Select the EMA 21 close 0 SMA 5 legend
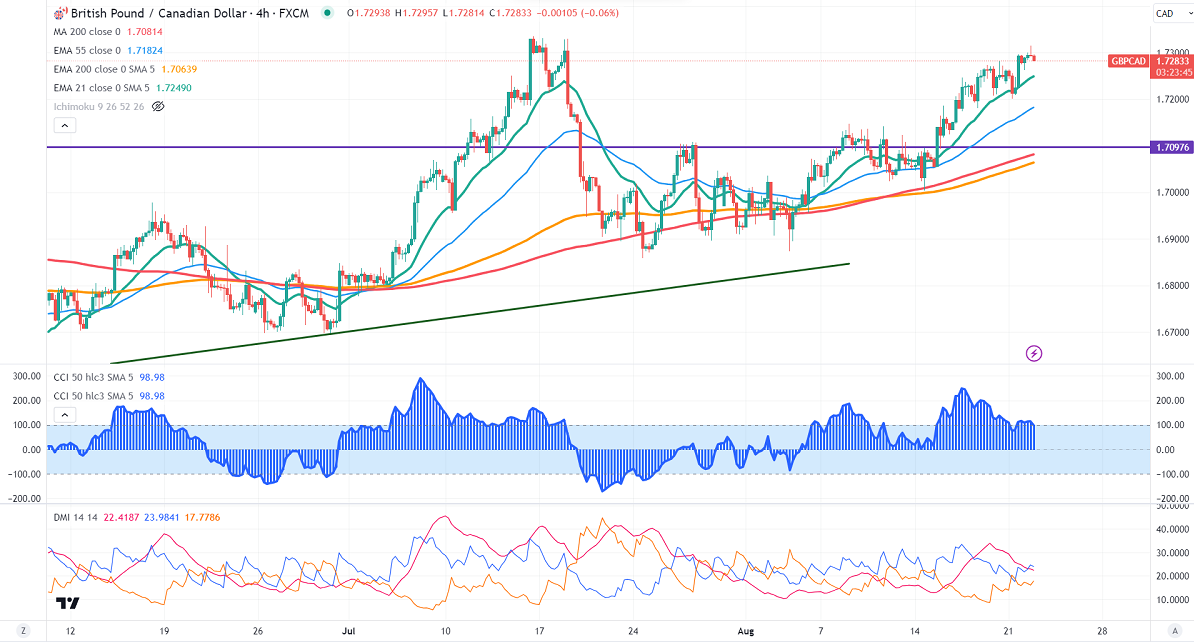This screenshot has width=1194, height=644. tap(101, 88)
